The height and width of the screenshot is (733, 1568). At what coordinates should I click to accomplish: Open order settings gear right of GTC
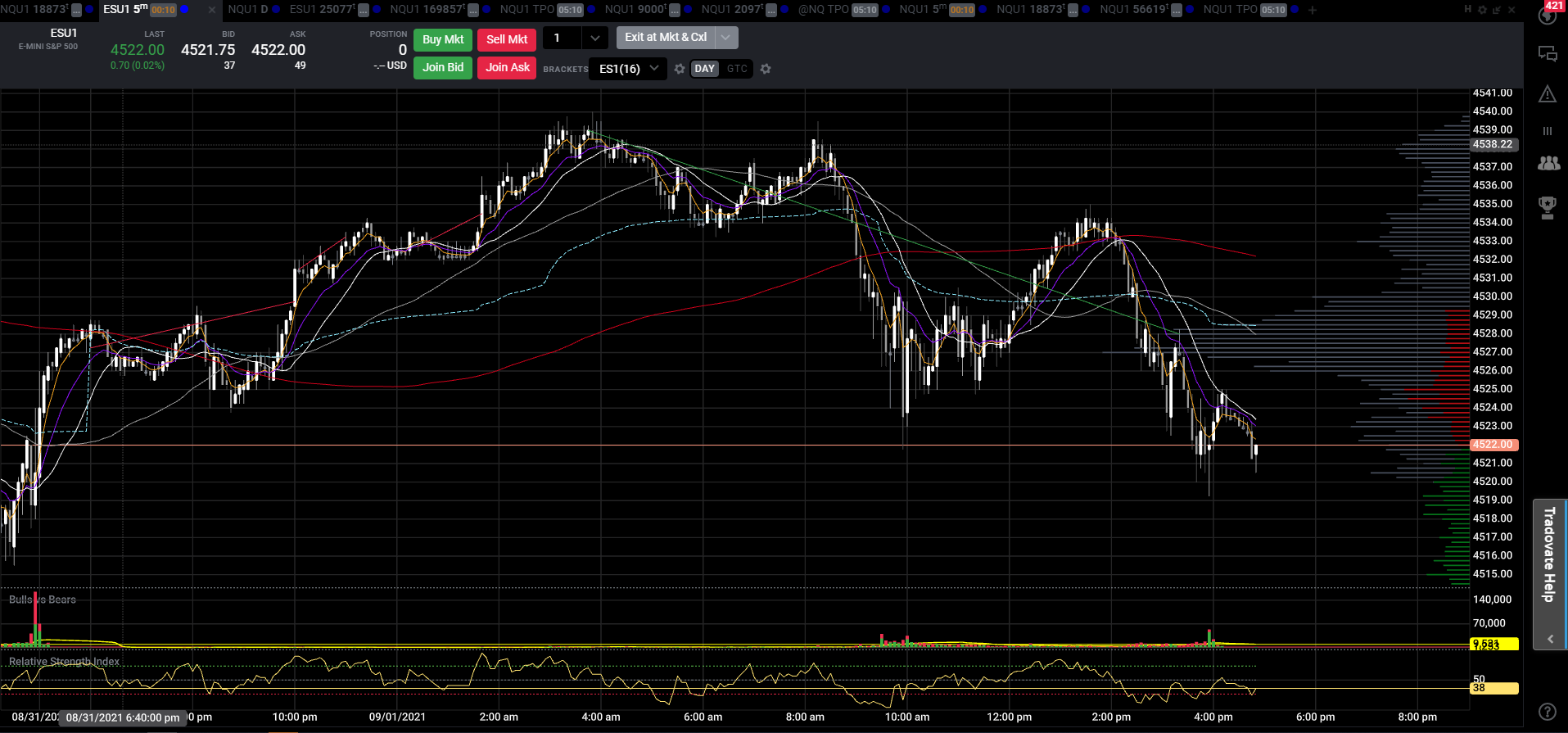(766, 69)
